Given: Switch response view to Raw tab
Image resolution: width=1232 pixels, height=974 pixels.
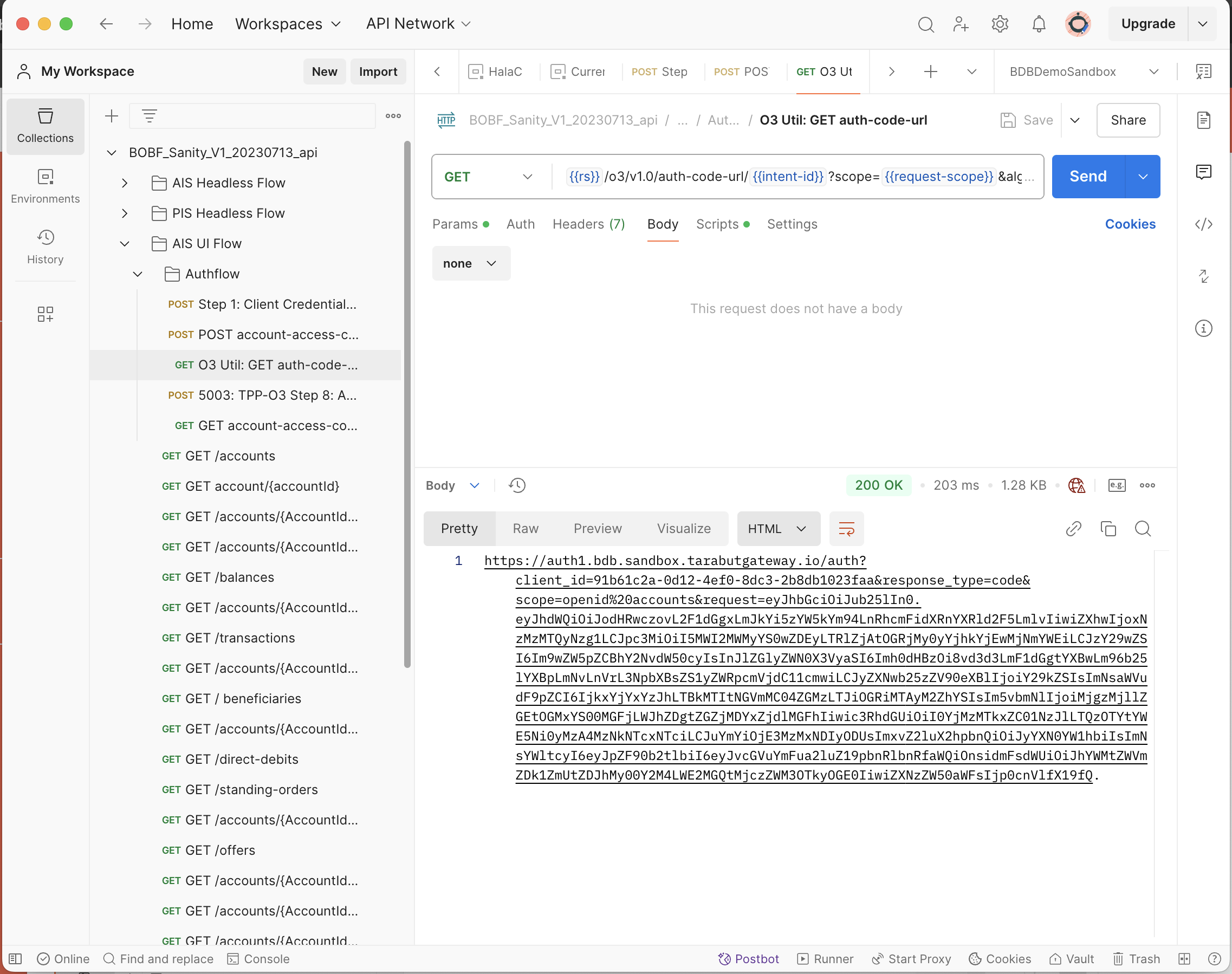Looking at the screenshot, I should pos(525,529).
